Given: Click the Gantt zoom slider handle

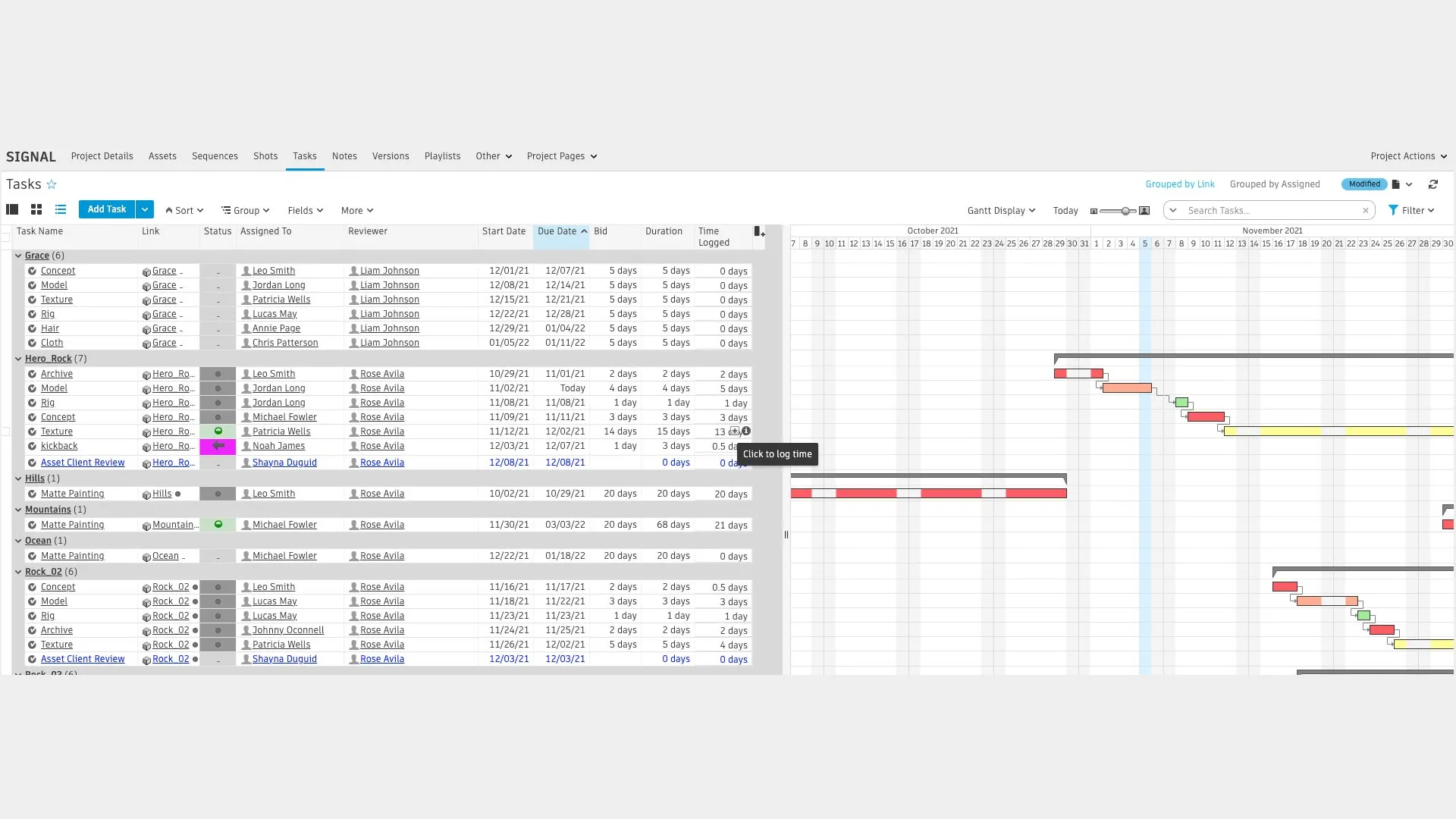Looking at the screenshot, I should [x=1125, y=211].
